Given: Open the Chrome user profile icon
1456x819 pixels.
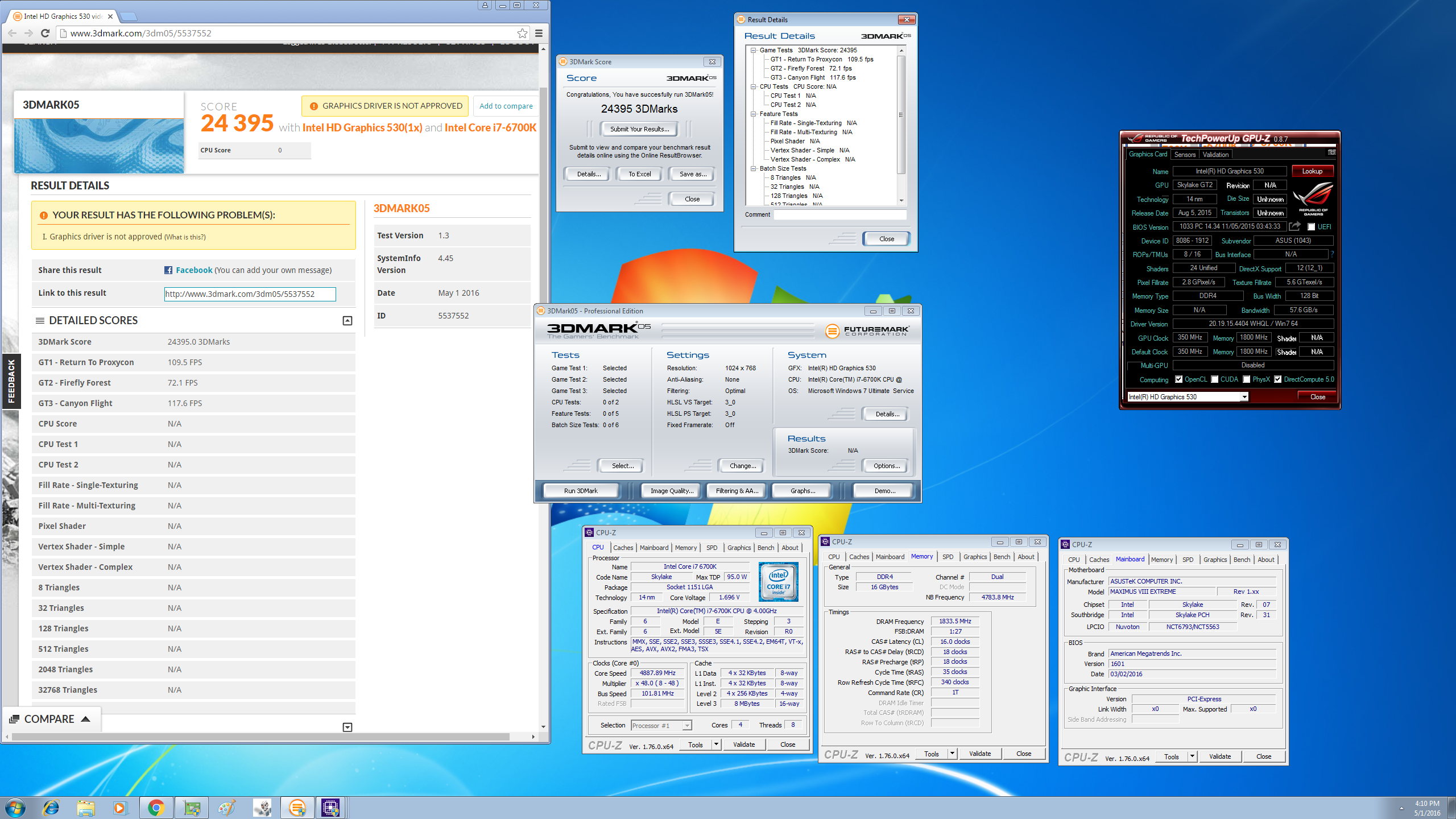Looking at the screenshot, I should 485,5.
